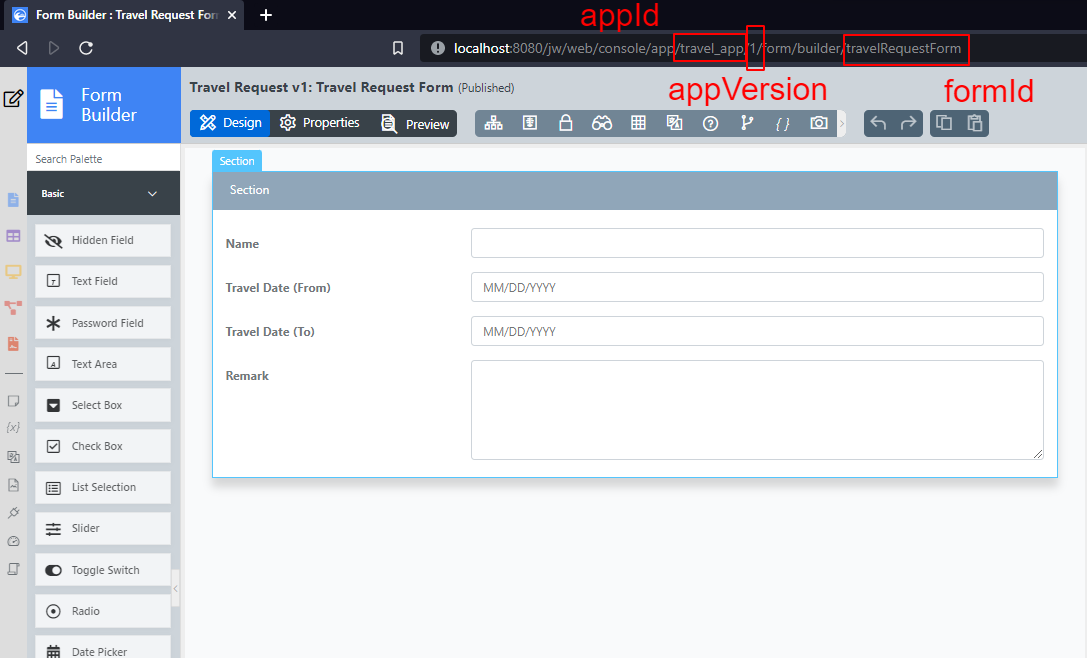
Task: Select the Toggle Switch palette element
Action: pos(103,570)
